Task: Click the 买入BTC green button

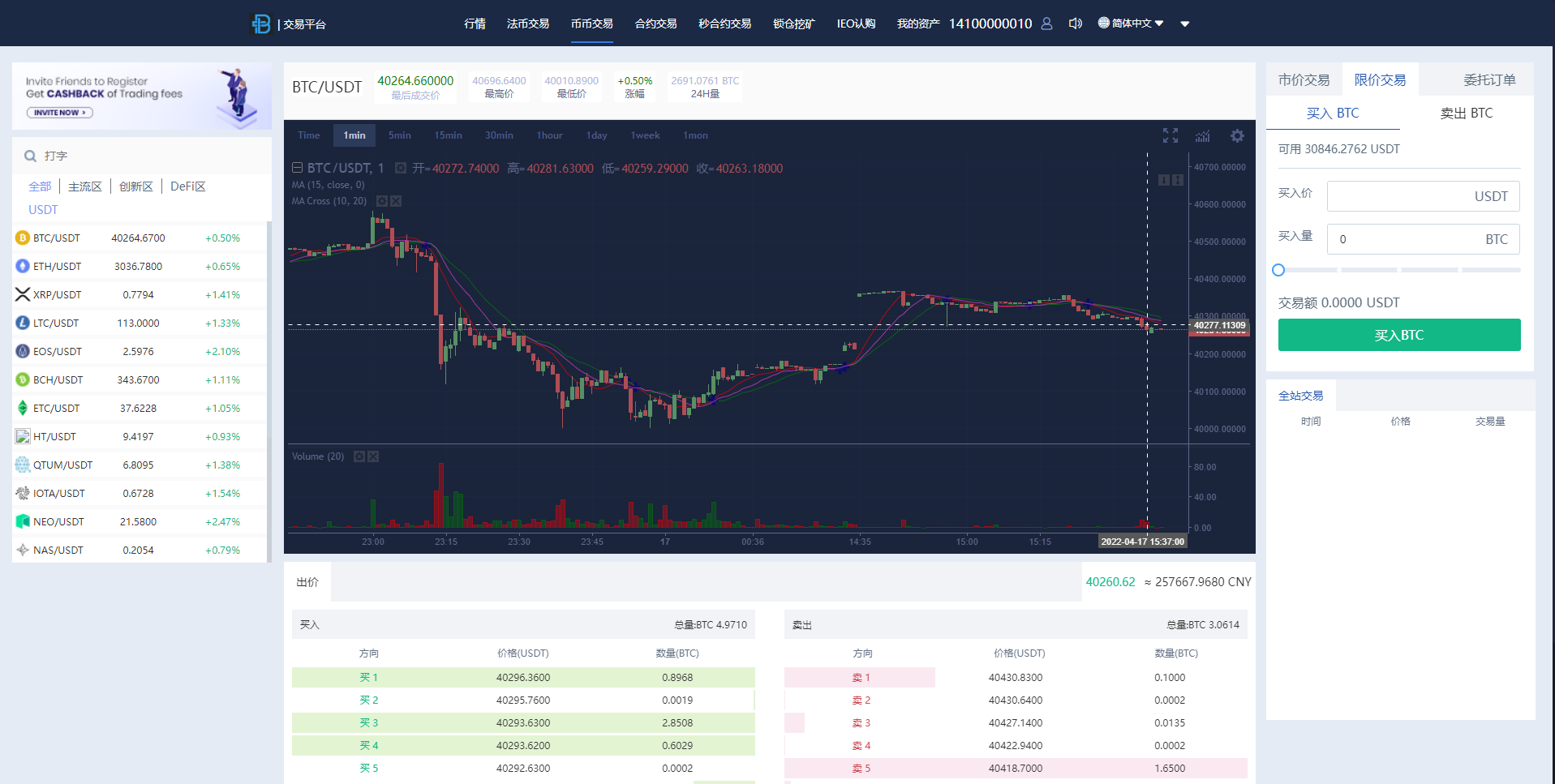Action: 1398,334
